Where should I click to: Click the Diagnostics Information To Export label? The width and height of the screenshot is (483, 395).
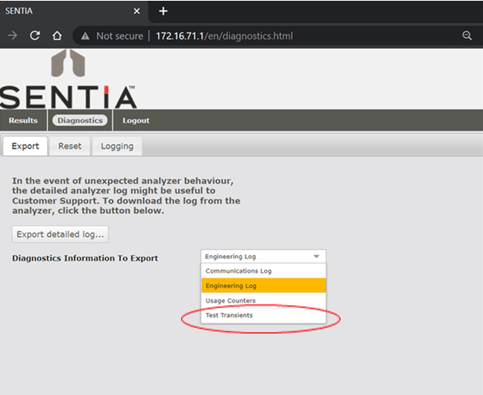(85, 258)
